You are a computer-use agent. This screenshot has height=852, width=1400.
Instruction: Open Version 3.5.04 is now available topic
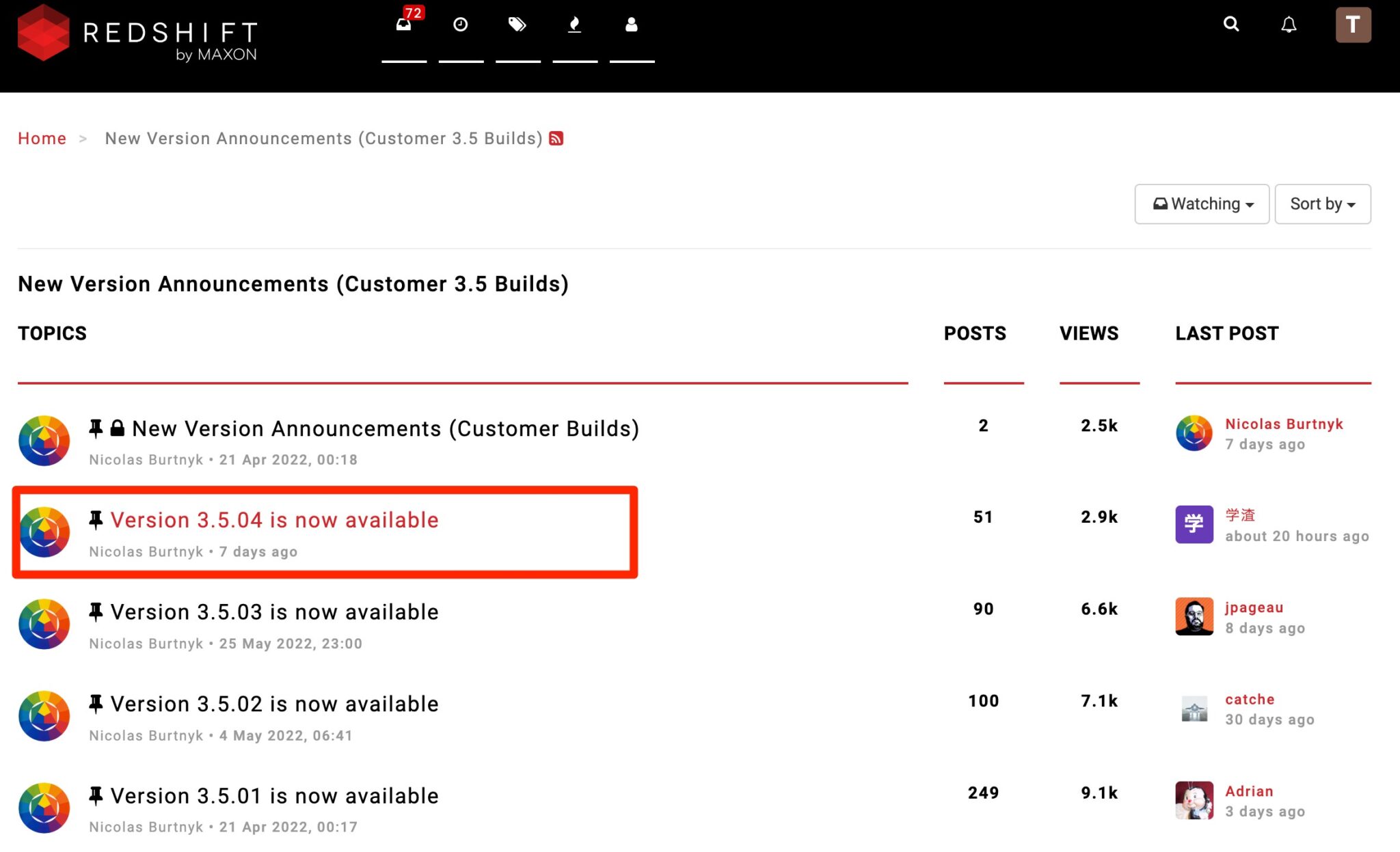click(x=274, y=520)
